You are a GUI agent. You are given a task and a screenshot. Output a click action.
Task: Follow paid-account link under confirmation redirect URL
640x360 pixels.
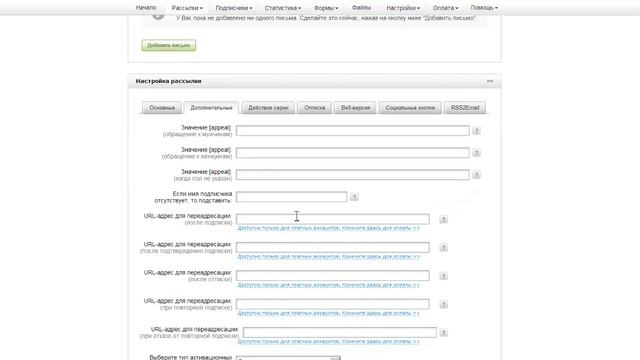329,257
